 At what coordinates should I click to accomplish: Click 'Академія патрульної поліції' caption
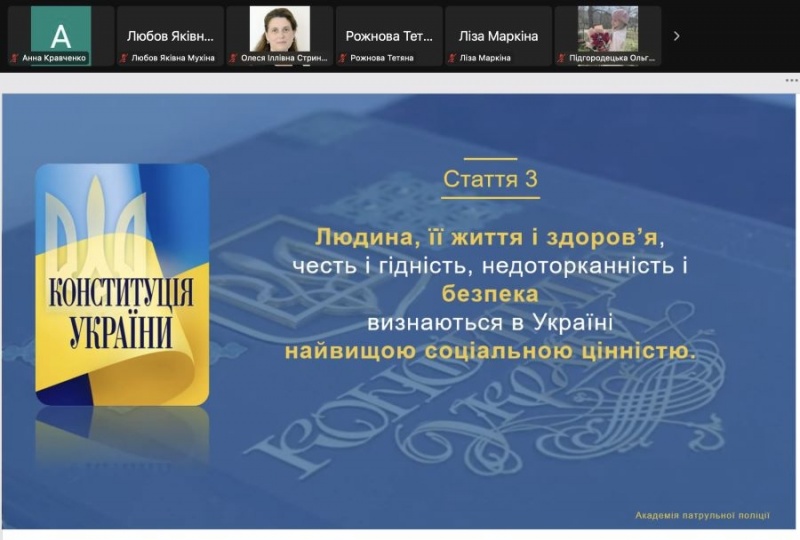702,516
